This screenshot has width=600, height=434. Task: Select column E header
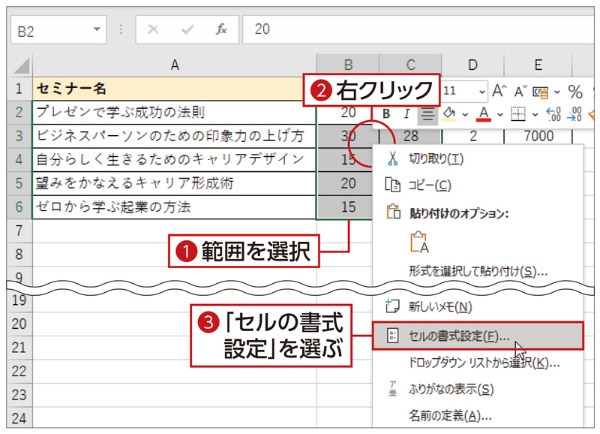click(538, 65)
